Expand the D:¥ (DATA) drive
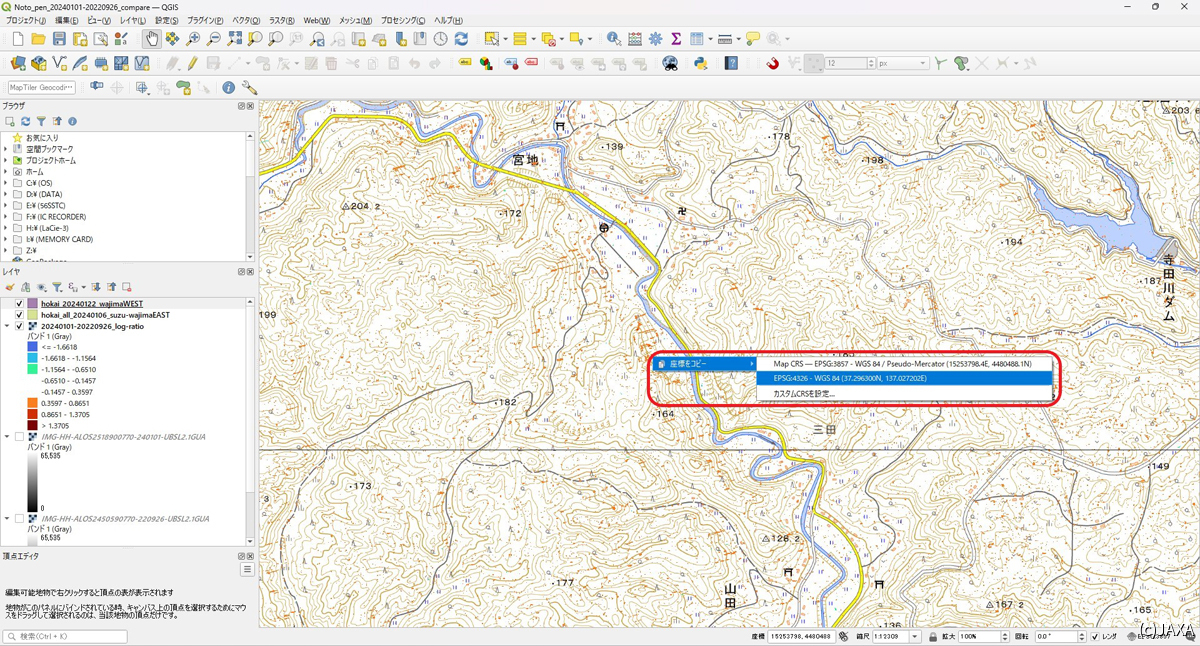This screenshot has height=646, width=1200. tap(6, 194)
